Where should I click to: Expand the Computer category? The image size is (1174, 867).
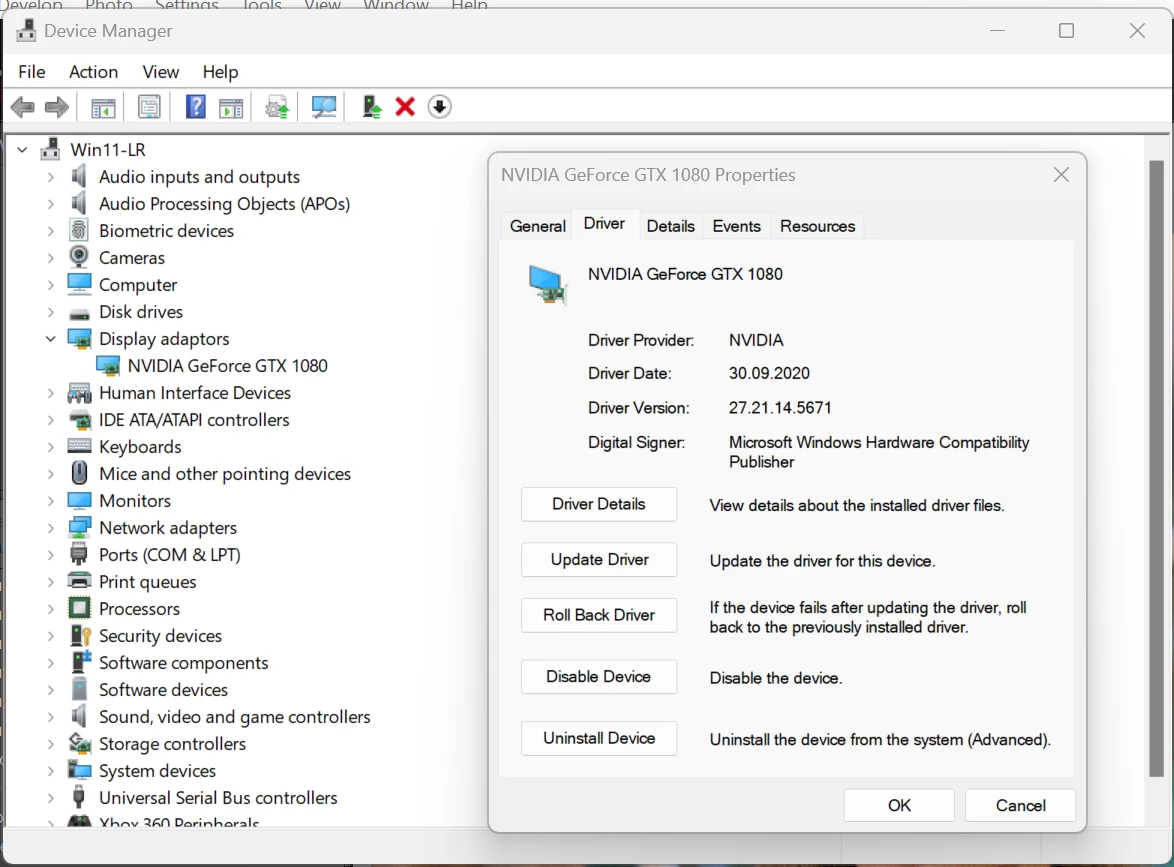tap(50, 285)
